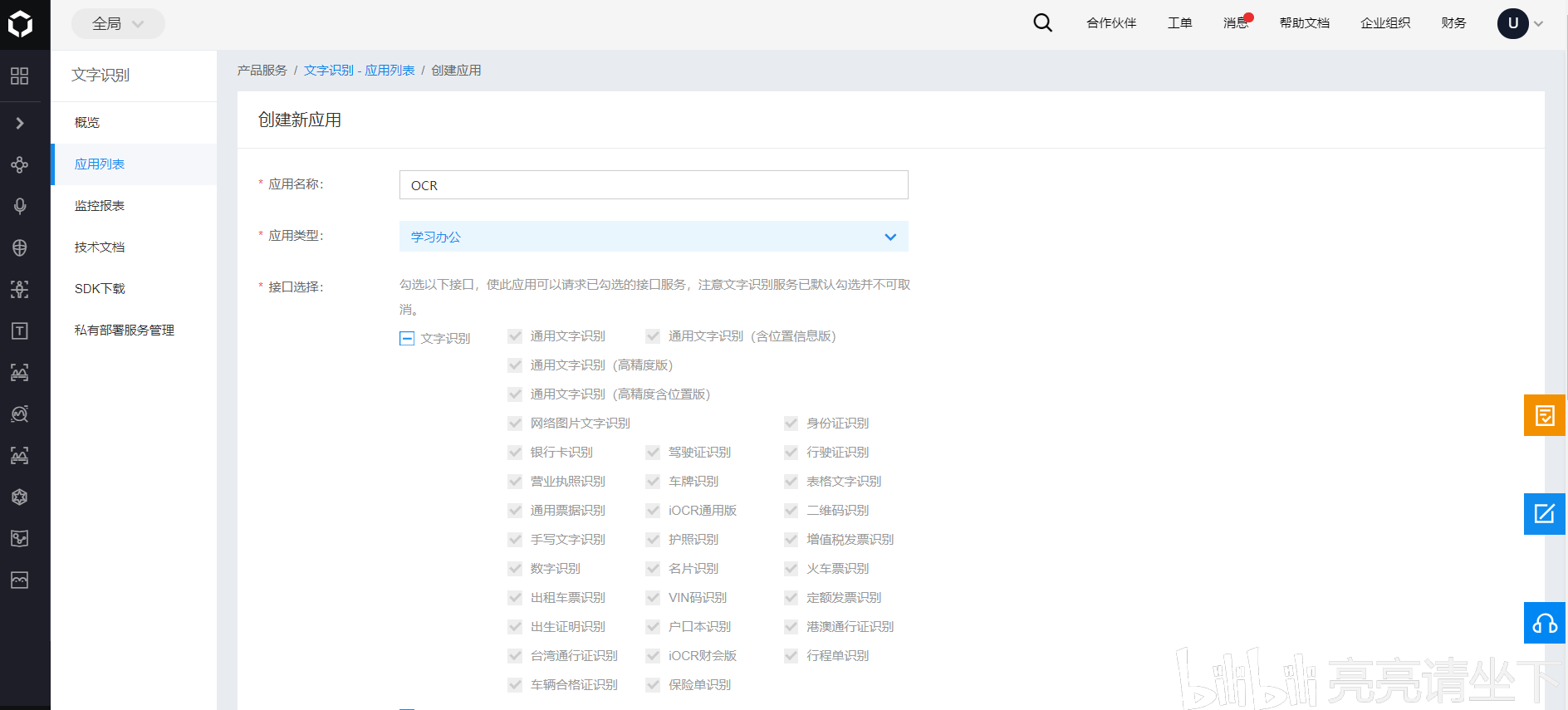
Task: Open 消息 notifications in top bar
Action: coord(1236,23)
